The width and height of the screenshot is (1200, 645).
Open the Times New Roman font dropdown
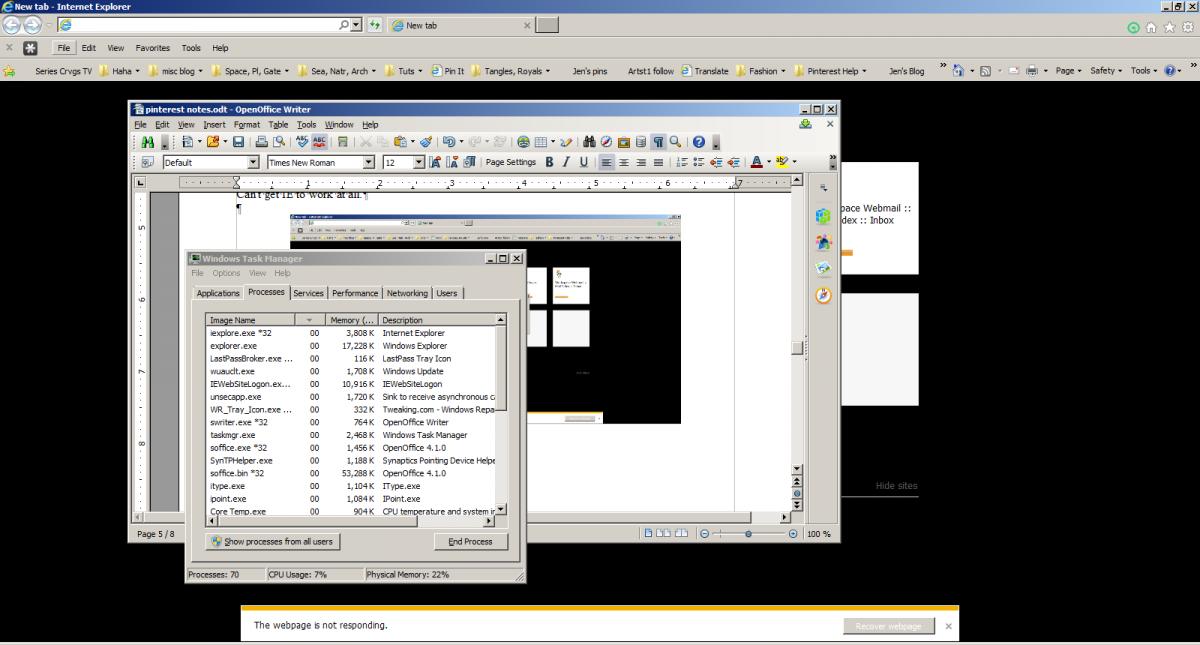pyautogui.click(x=369, y=162)
